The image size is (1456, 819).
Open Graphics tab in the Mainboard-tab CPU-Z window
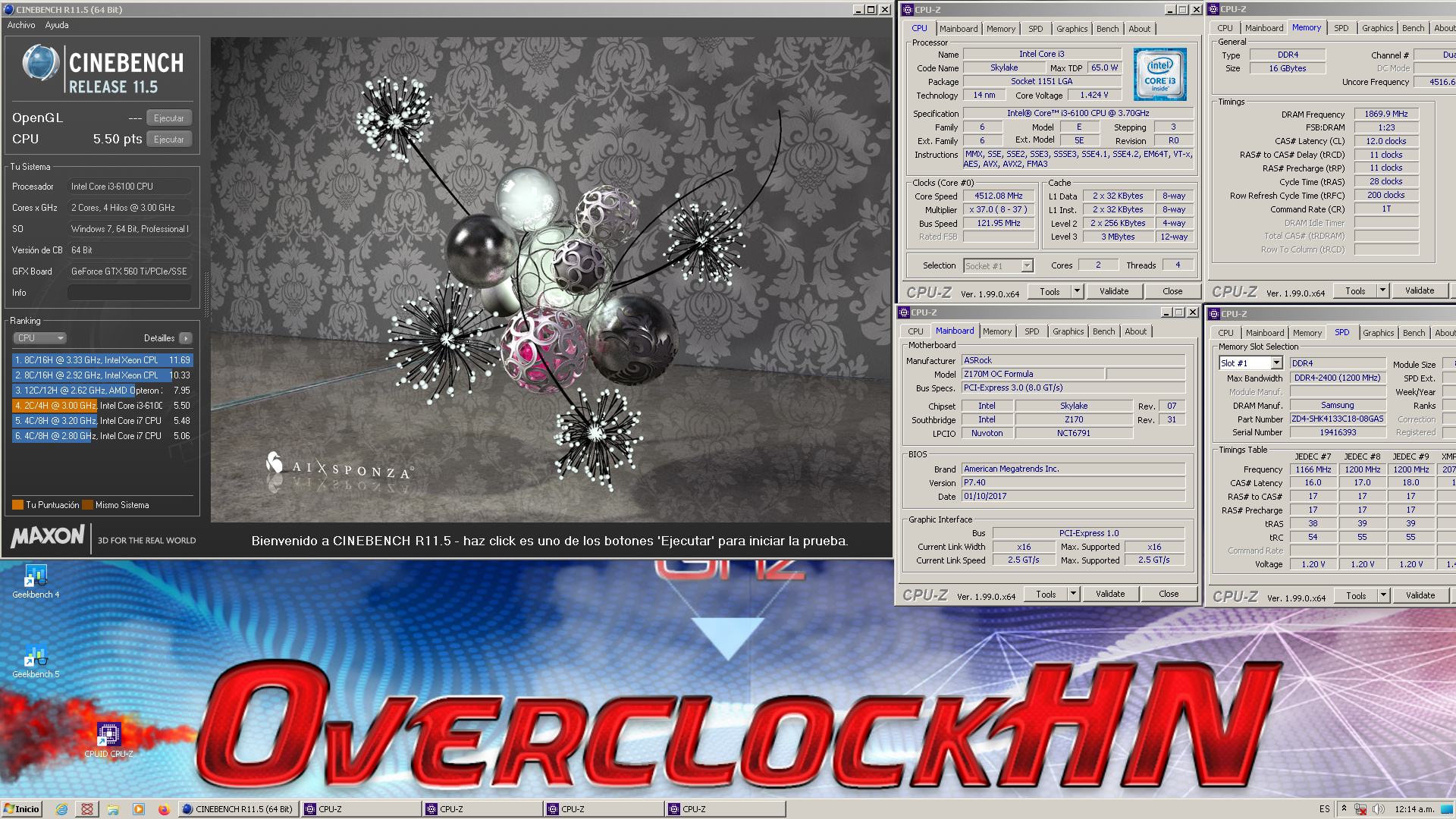[1068, 331]
